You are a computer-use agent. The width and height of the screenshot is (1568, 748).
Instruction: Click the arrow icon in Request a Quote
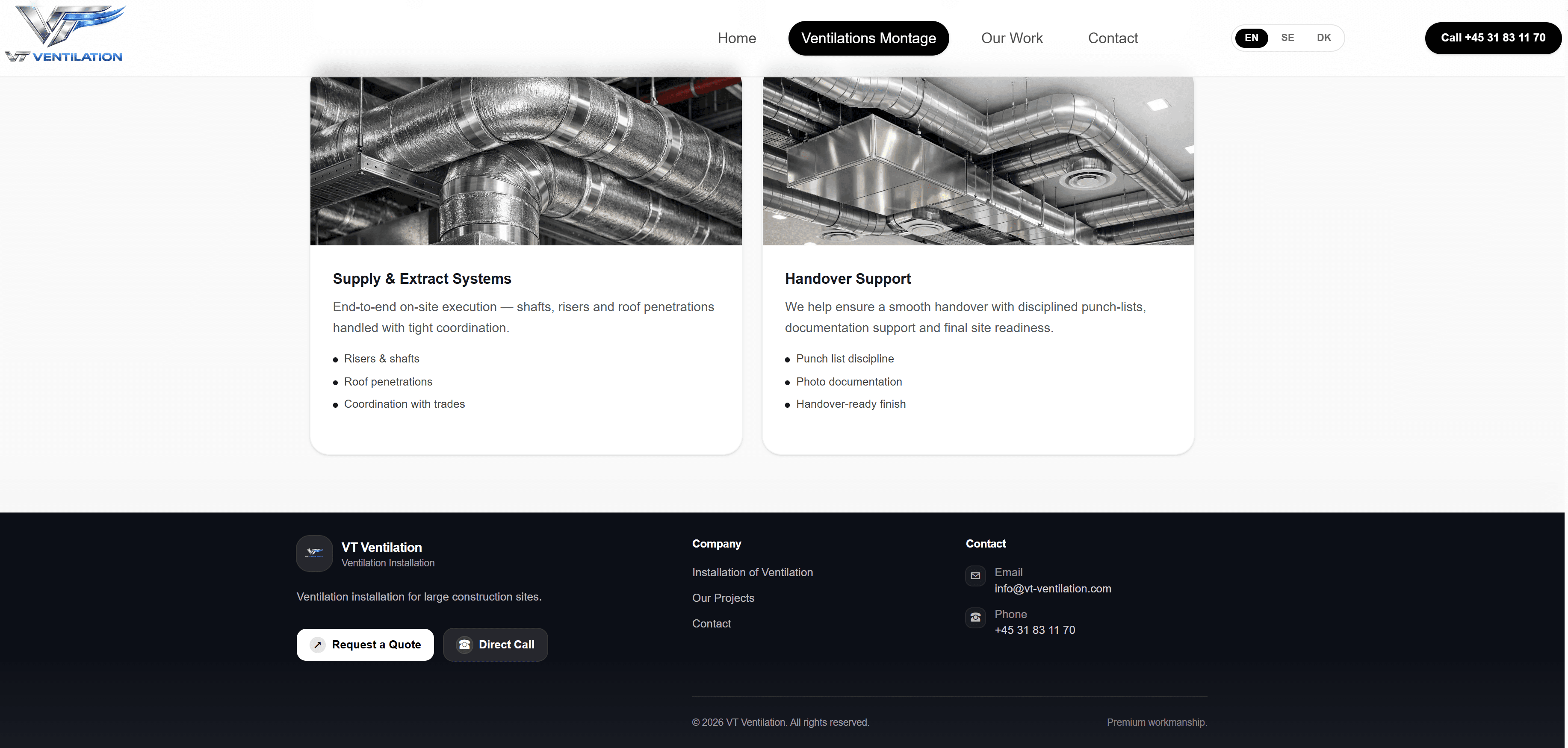click(x=317, y=645)
